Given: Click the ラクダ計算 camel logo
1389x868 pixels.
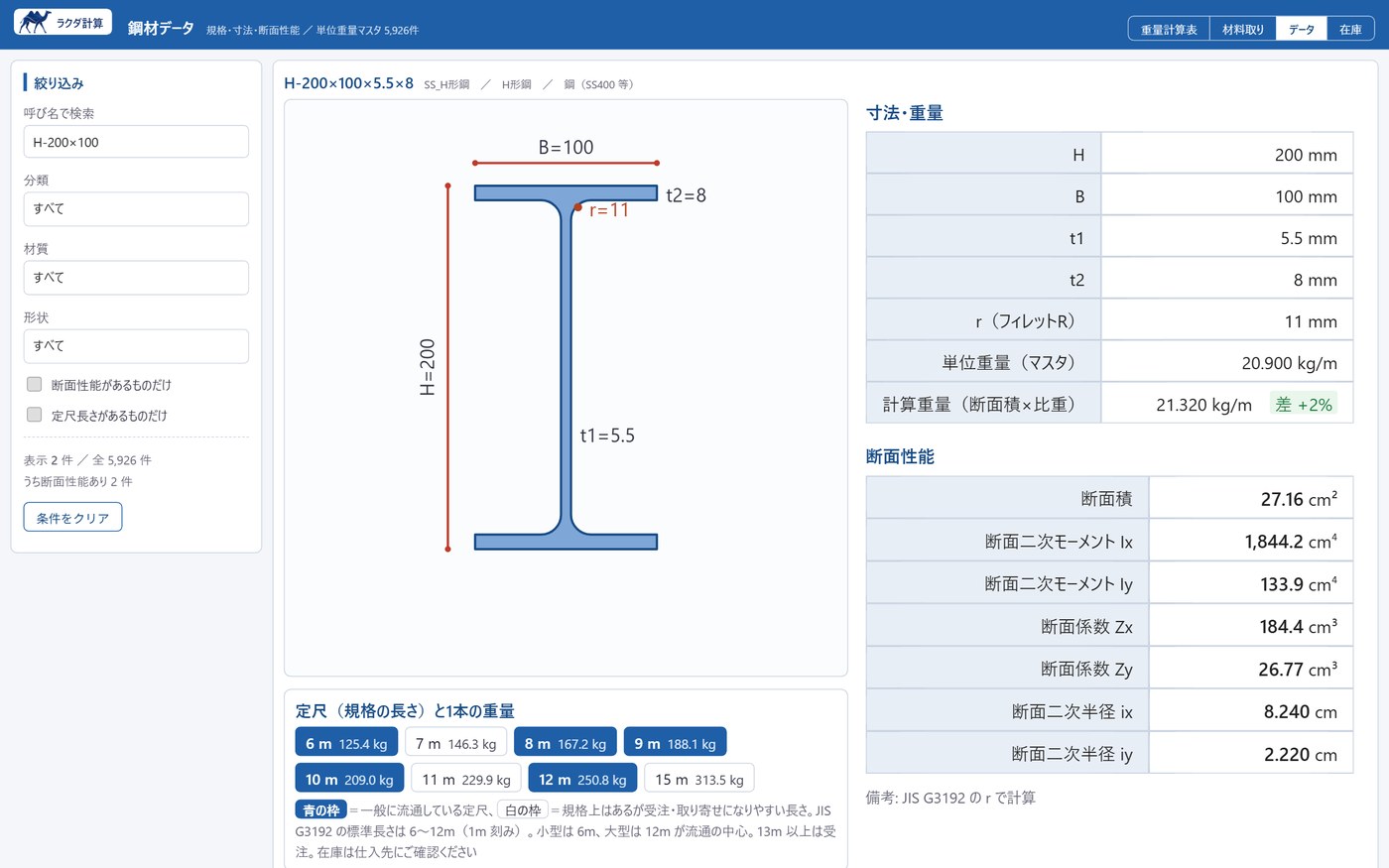Looking at the screenshot, I should point(63,22).
